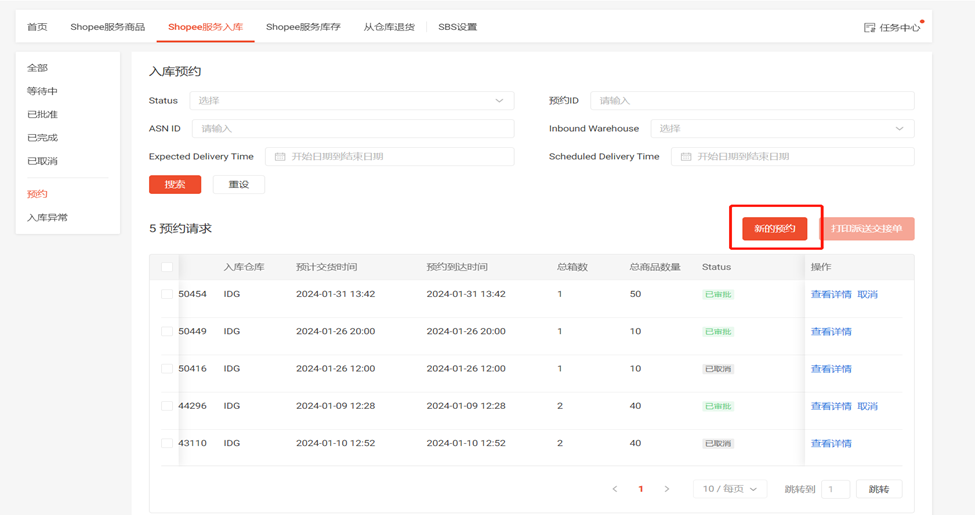The height and width of the screenshot is (515, 975).
Task: Expand the Status dropdown filter
Action: pyautogui.click(x=351, y=101)
